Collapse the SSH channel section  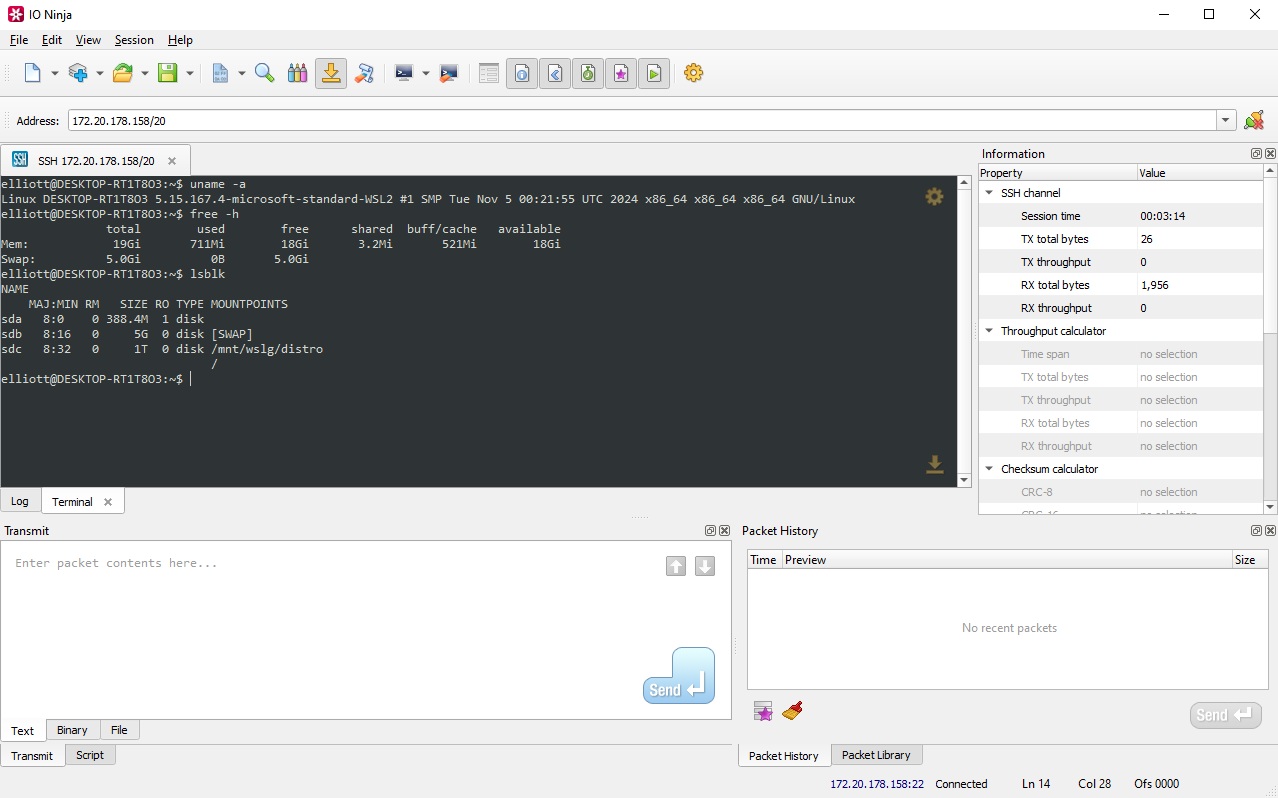coord(989,193)
